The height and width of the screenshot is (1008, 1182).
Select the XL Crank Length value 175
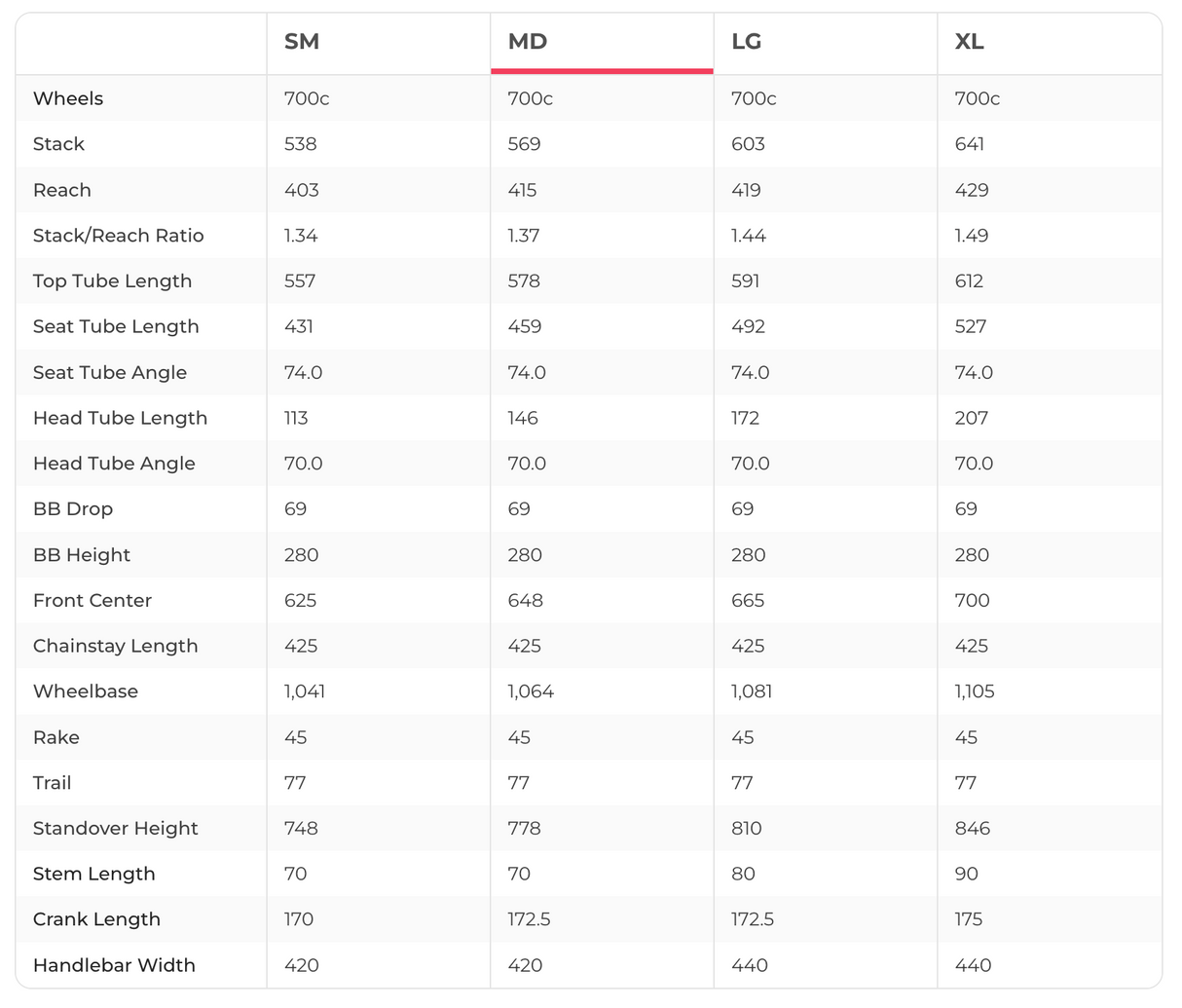(x=969, y=919)
